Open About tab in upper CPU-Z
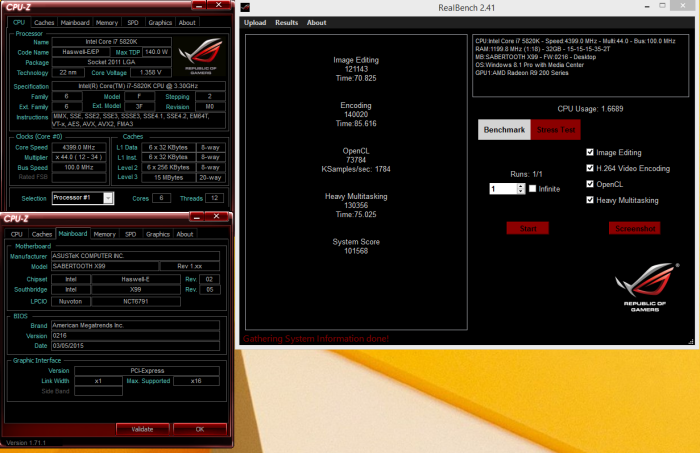 click(x=187, y=23)
